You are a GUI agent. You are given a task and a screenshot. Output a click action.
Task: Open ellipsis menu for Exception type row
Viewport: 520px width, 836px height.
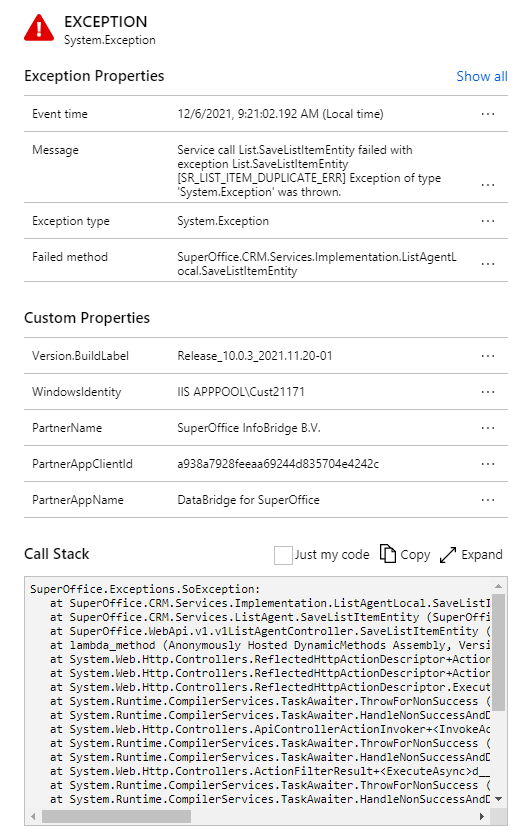pos(487,221)
